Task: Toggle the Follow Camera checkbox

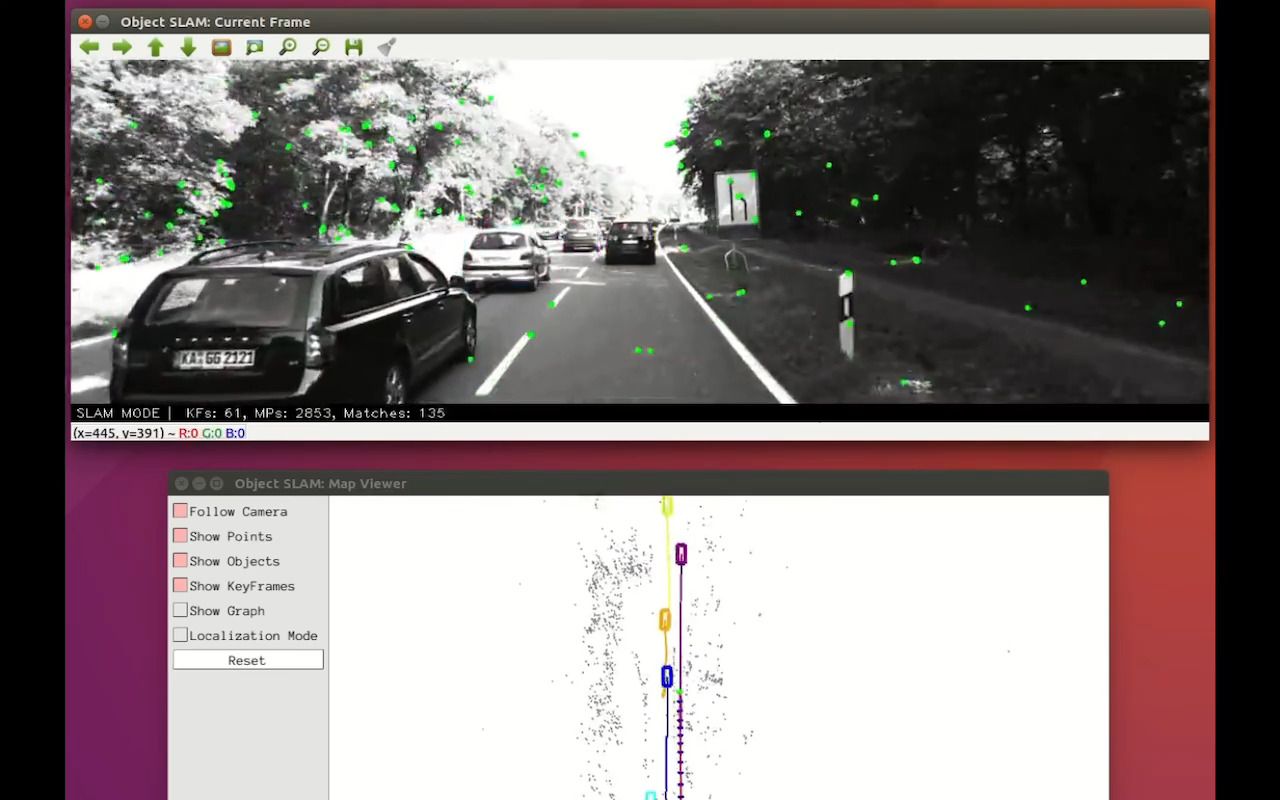Action: pos(180,511)
